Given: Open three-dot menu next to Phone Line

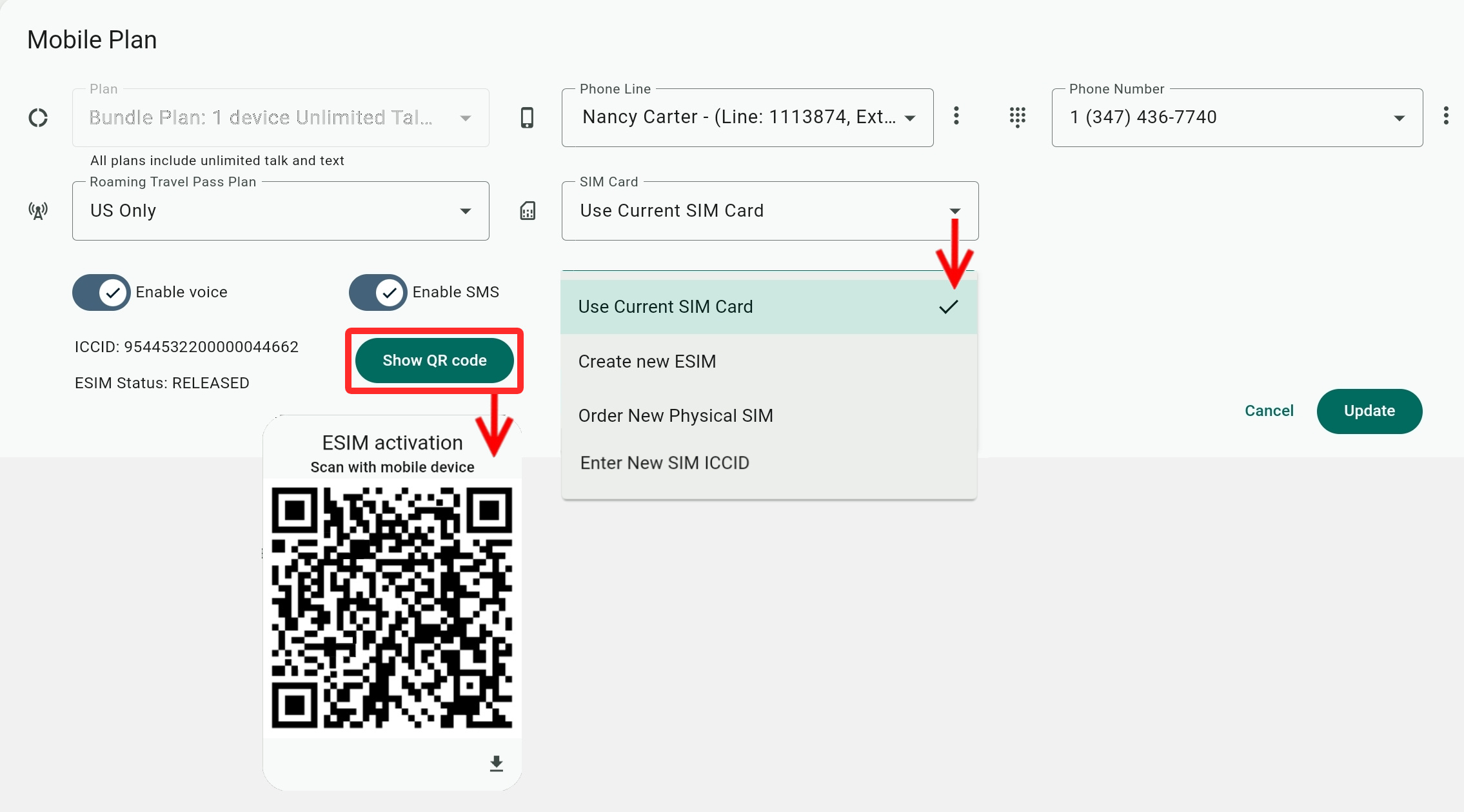Looking at the screenshot, I should point(956,116).
